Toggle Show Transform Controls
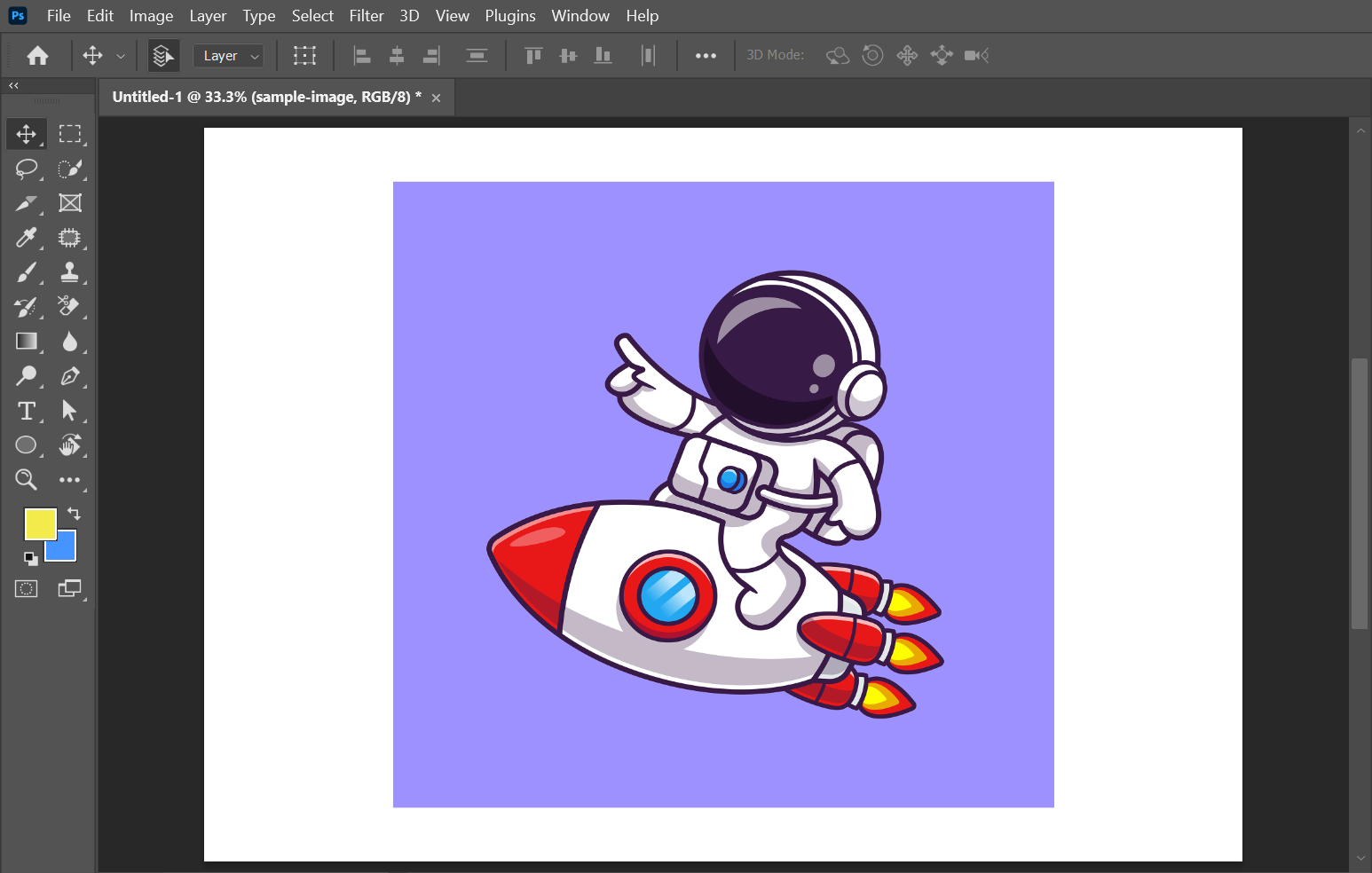 (304, 56)
